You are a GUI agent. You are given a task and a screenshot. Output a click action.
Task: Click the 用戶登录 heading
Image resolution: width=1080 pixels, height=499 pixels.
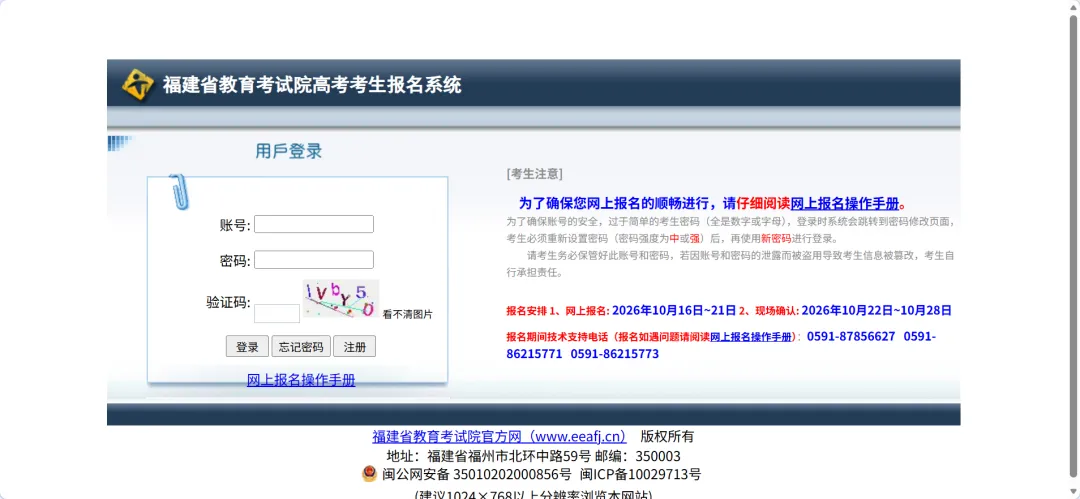[x=289, y=151]
